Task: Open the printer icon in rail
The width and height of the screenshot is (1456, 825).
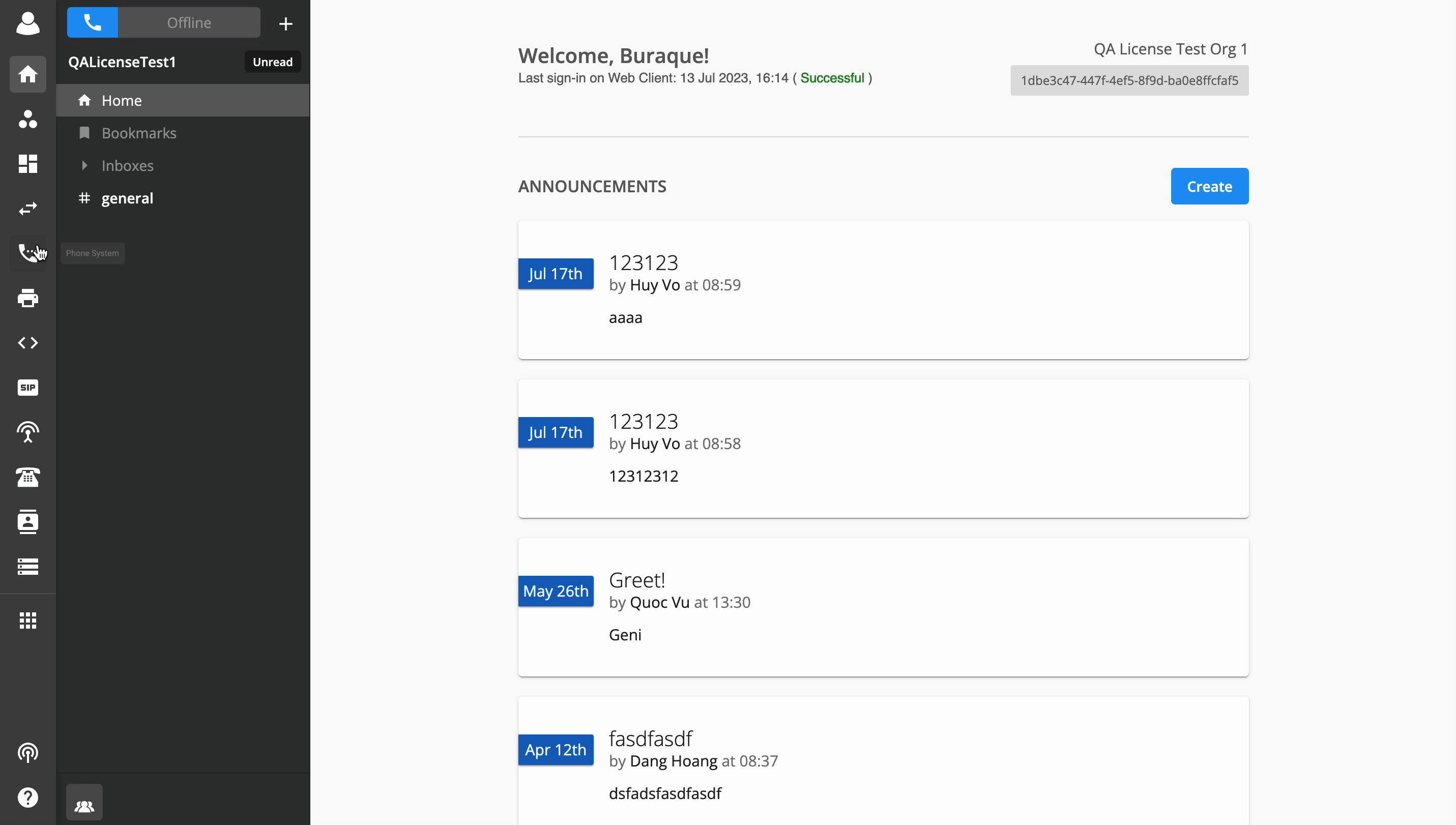Action: (28, 298)
